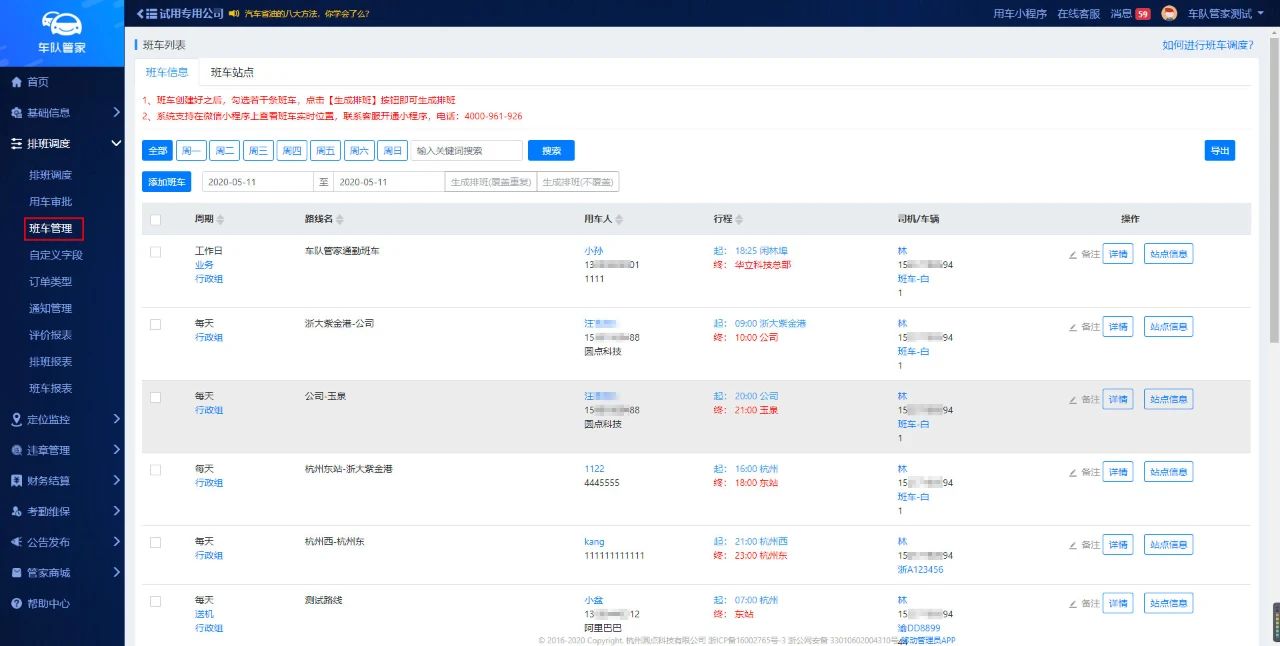
Task: Click the pencil 备注 icon in first row
Action: click(1073, 254)
